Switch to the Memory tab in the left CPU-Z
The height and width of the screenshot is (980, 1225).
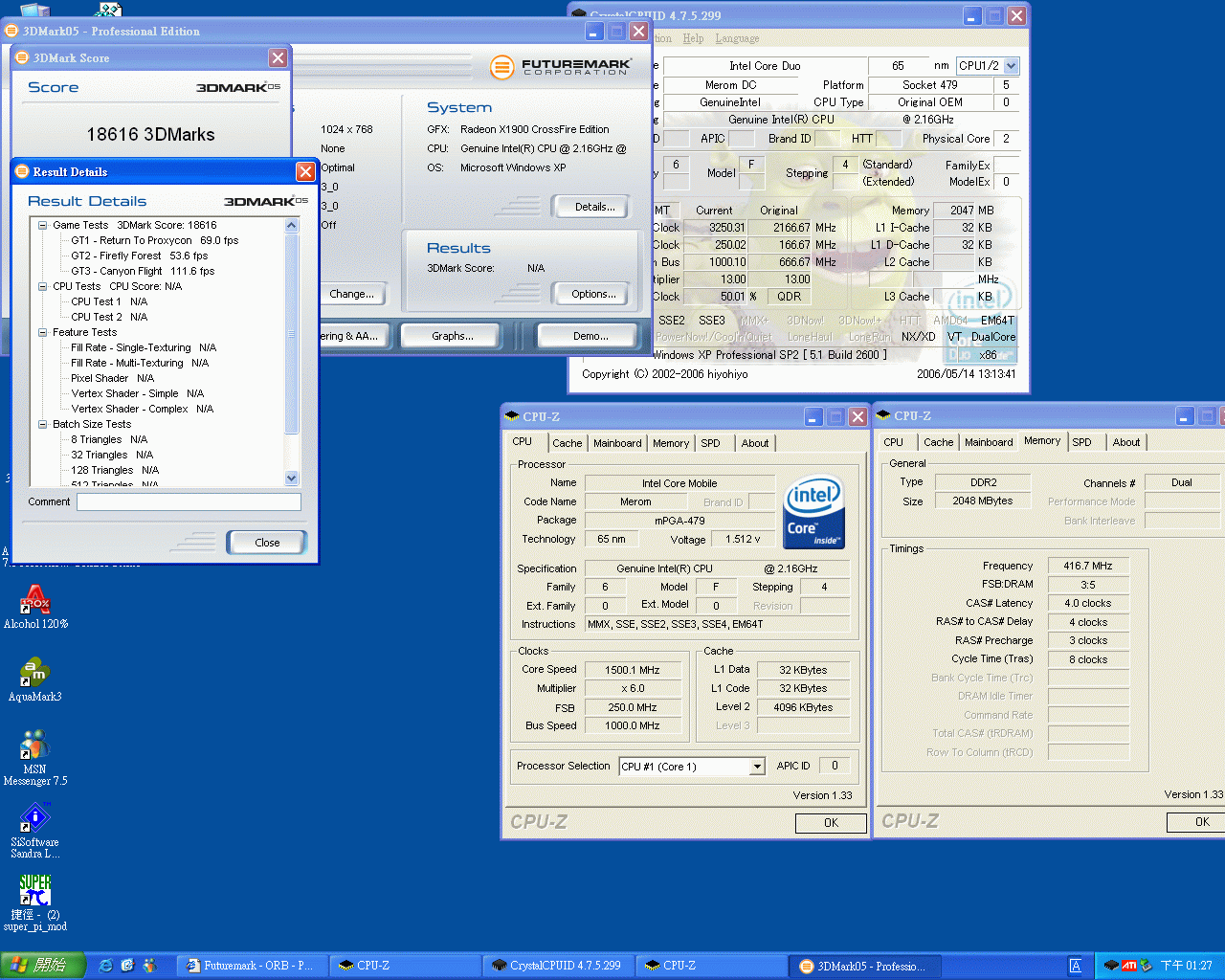pos(671,443)
